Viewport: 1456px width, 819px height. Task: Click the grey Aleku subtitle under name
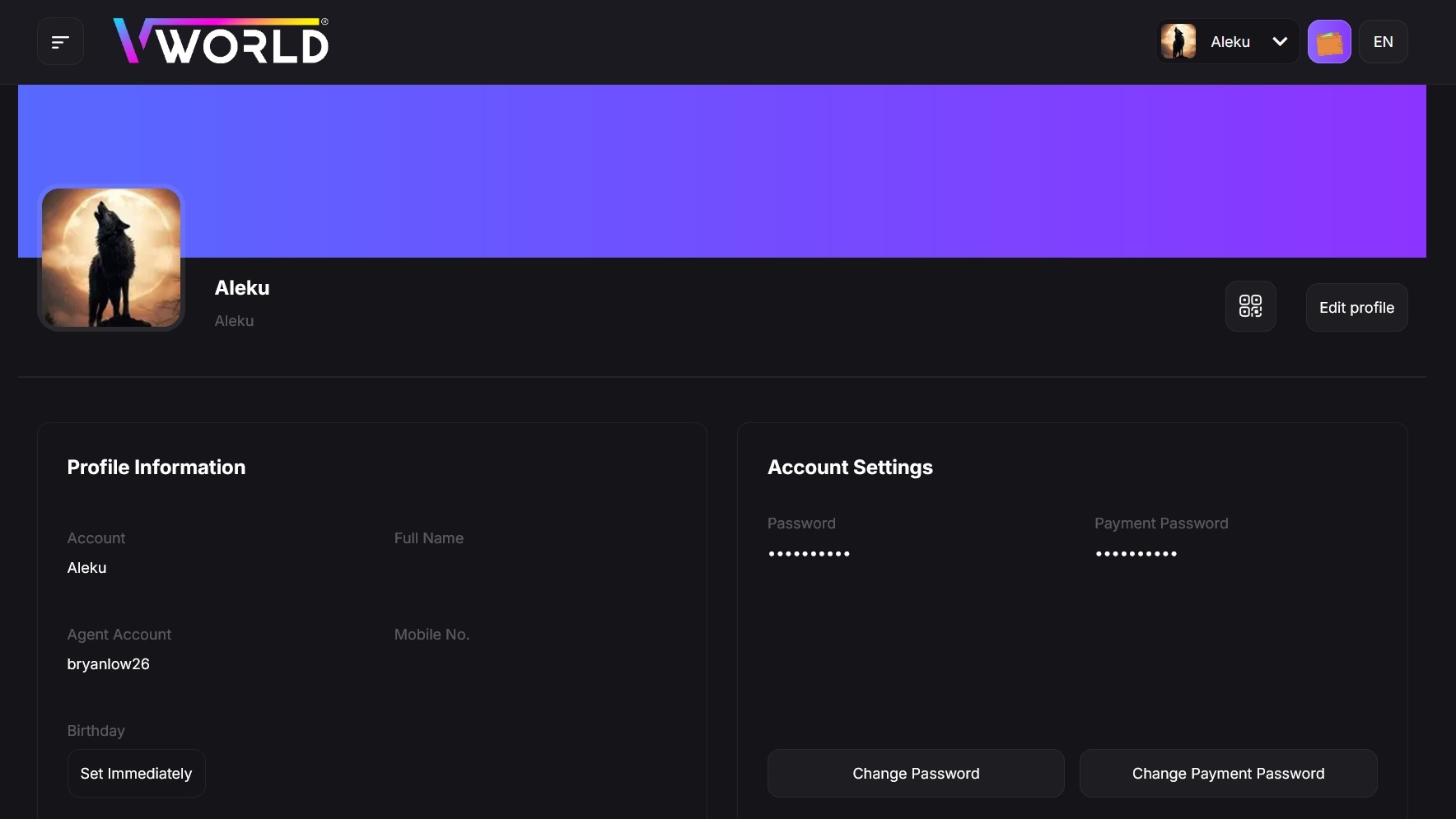coord(234,321)
